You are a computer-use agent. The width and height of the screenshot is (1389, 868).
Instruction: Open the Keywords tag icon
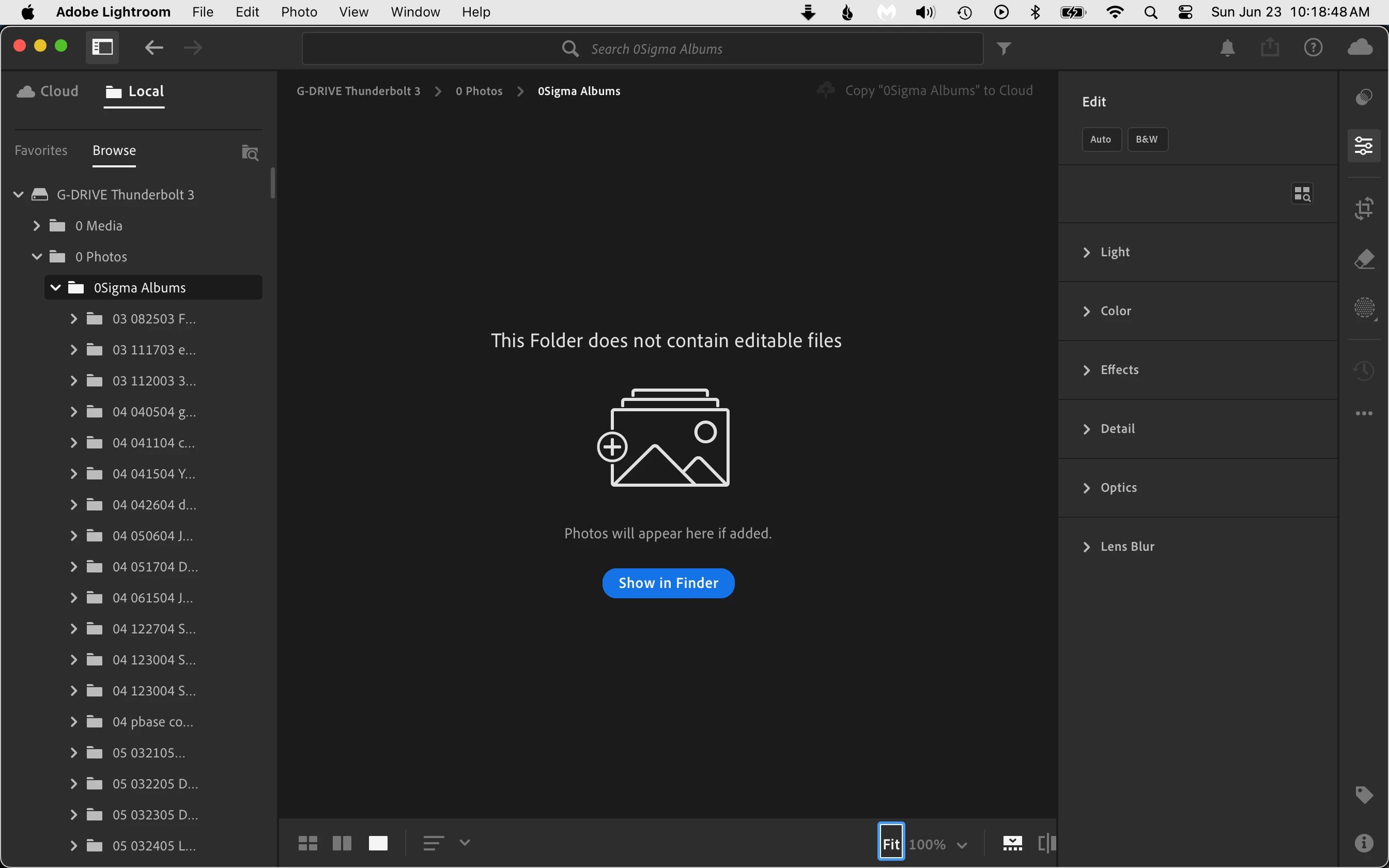(x=1364, y=795)
